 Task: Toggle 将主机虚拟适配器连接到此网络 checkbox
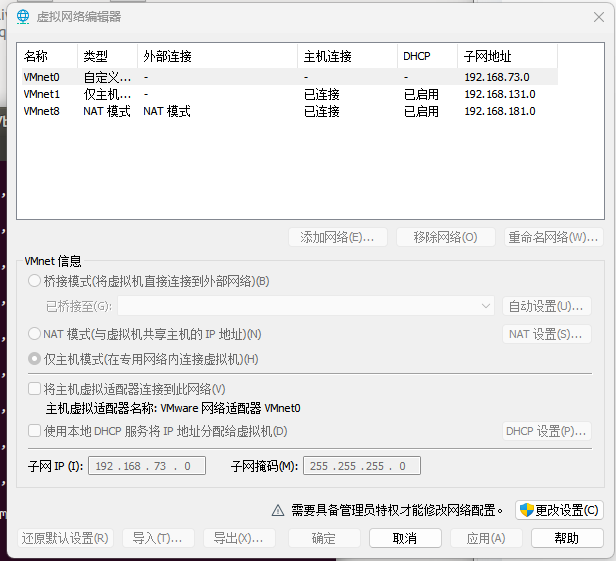click(35, 389)
